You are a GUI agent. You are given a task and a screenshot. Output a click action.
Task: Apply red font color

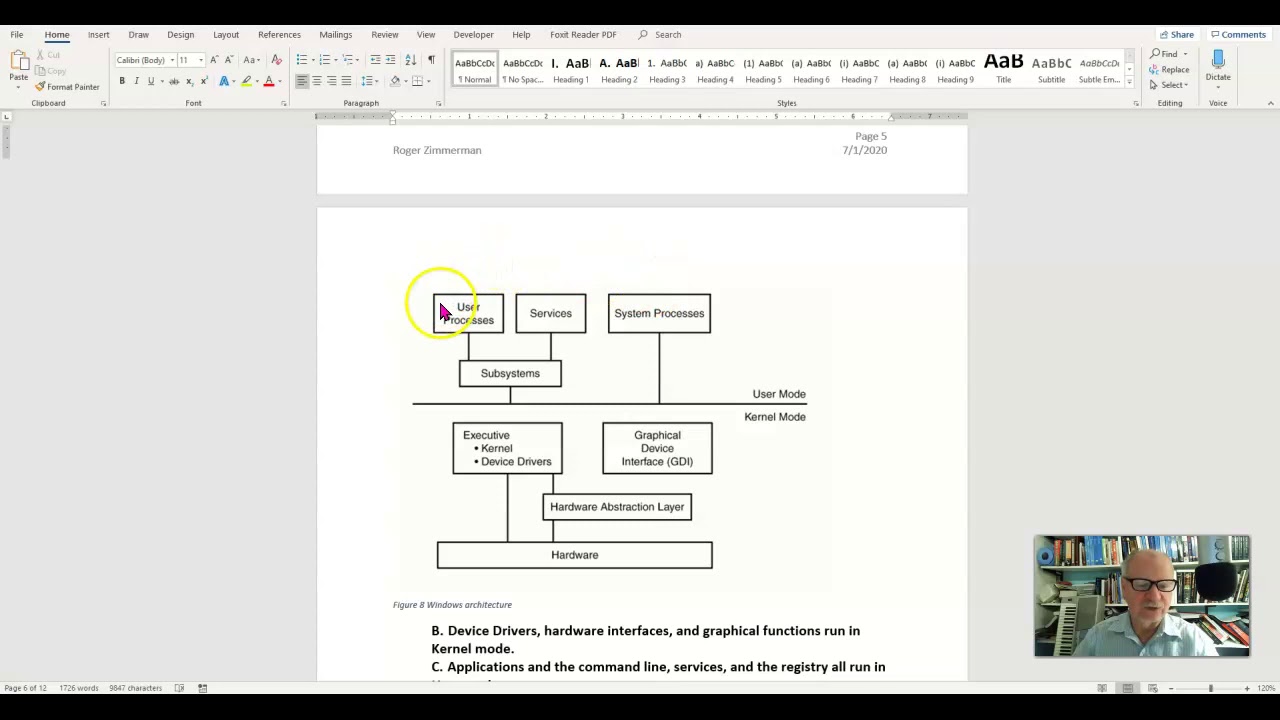click(x=268, y=81)
